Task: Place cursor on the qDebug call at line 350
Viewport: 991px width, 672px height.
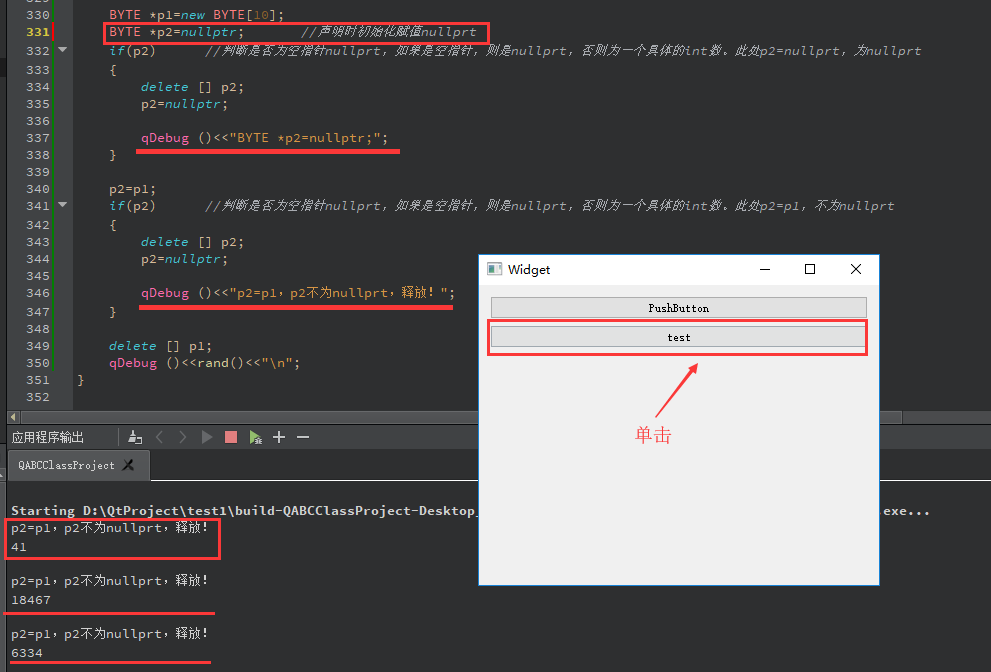Action: pyautogui.click(x=132, y=362)
